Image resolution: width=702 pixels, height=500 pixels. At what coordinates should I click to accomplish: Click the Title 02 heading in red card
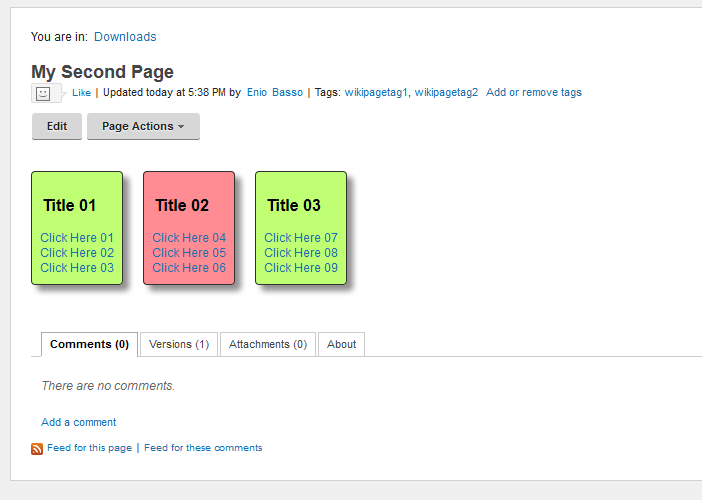pyautogui.click(x=182, y=205)
